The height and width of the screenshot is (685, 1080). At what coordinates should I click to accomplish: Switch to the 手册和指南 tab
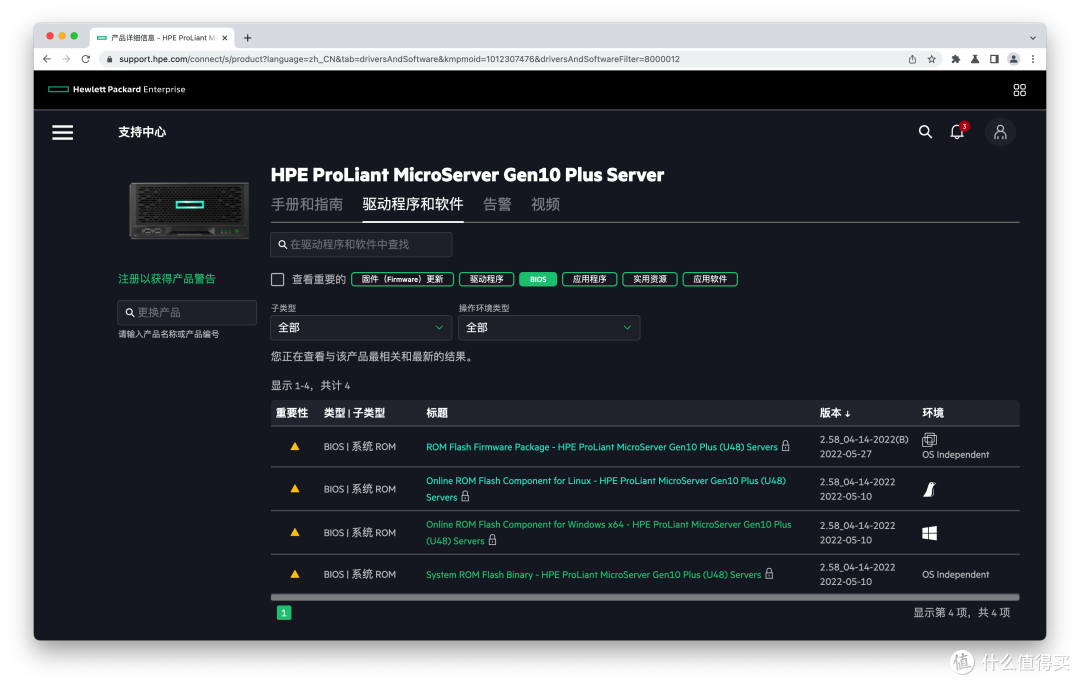click(x=307, y=203)
